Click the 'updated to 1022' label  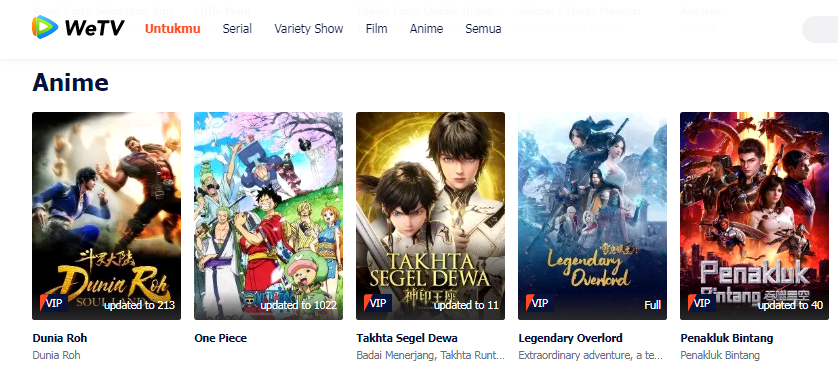click(x=299, y=305)
